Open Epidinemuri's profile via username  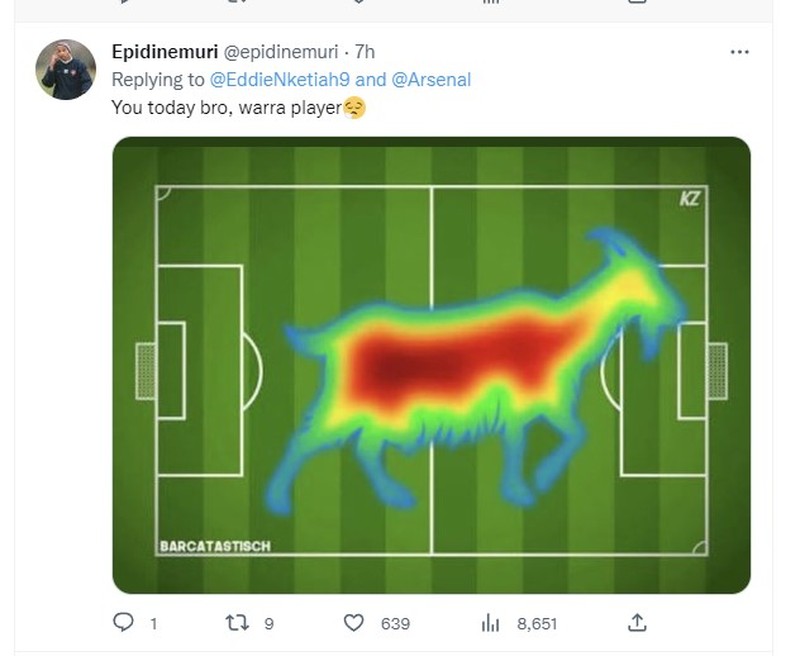[165, 54]
